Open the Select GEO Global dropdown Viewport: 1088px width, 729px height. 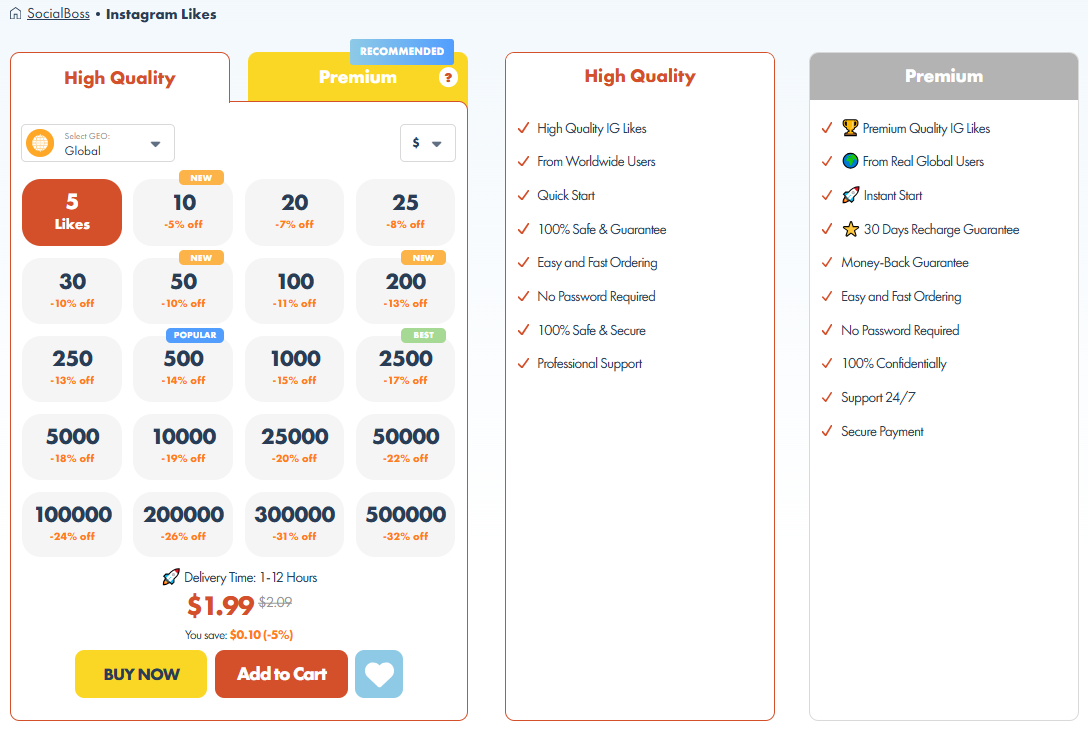(98, 143)
